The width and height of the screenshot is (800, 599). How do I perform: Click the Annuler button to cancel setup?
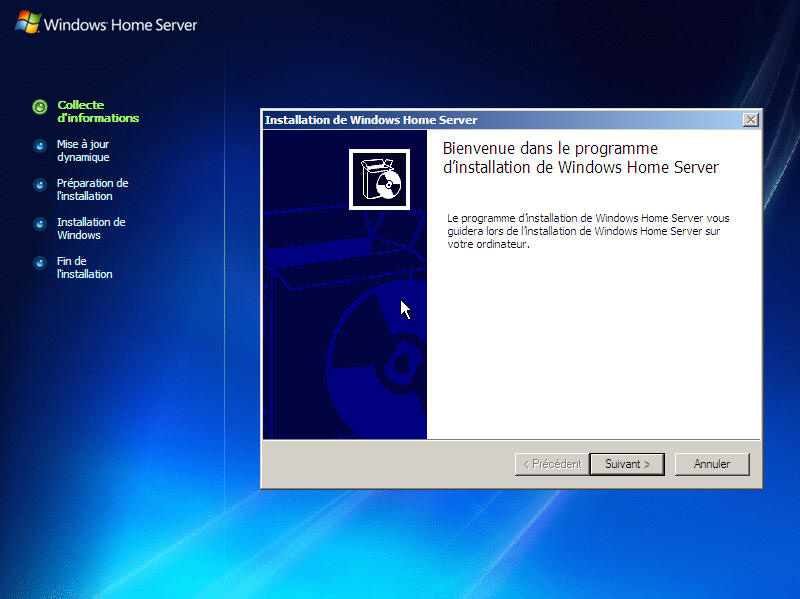coord(712,464)
